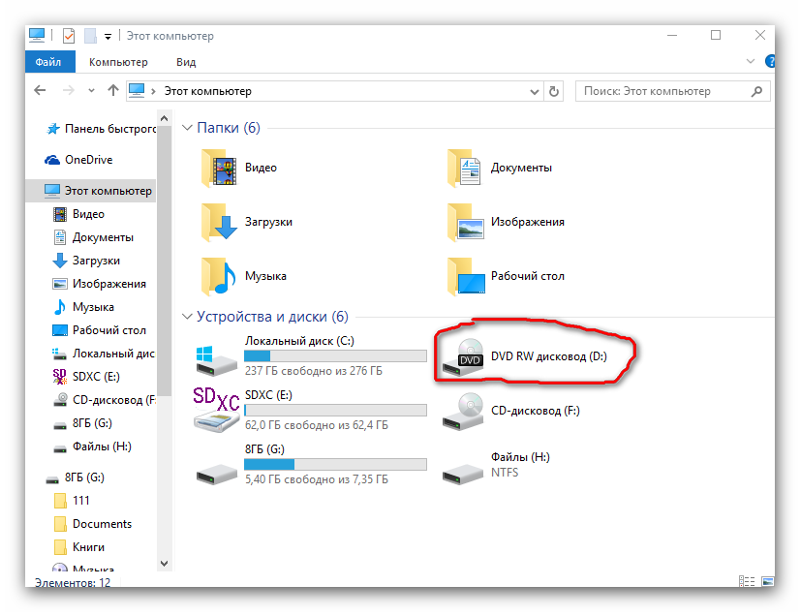Image resolution: width=800 pixels, height=612 pixels.
Task: Collapse the Устройства и диски section
Action: pos(187,317)
